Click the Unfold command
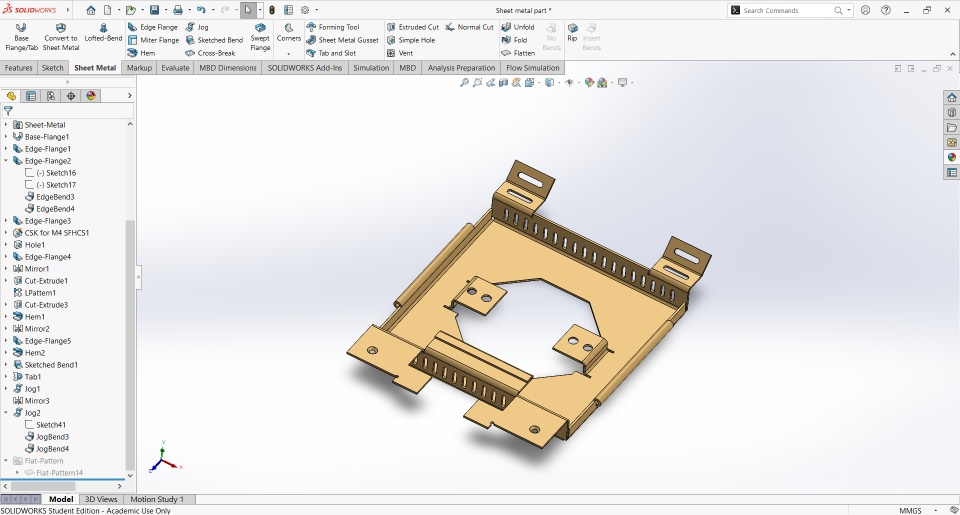The height and width of the screenshot is (515, 960). click(518, 27)
